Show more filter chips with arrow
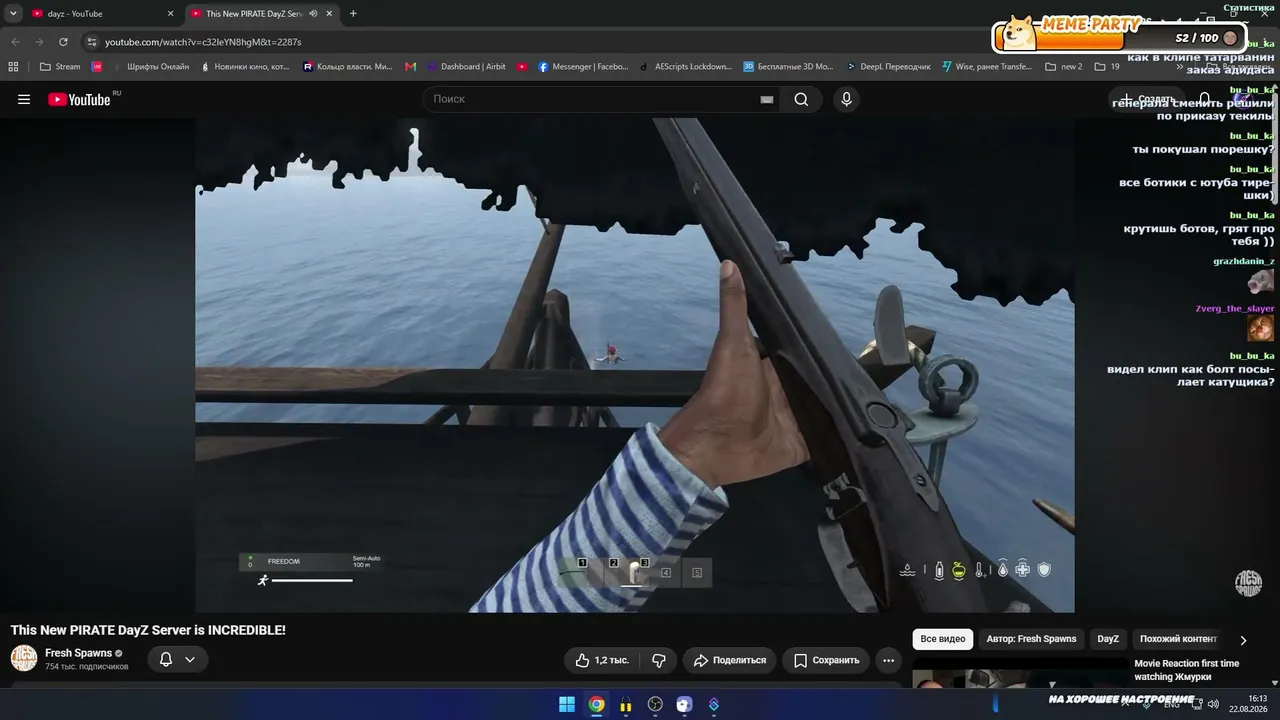Image resolution: width=1280 pixels, height=720 pixels. click(x=1243, y=640)
